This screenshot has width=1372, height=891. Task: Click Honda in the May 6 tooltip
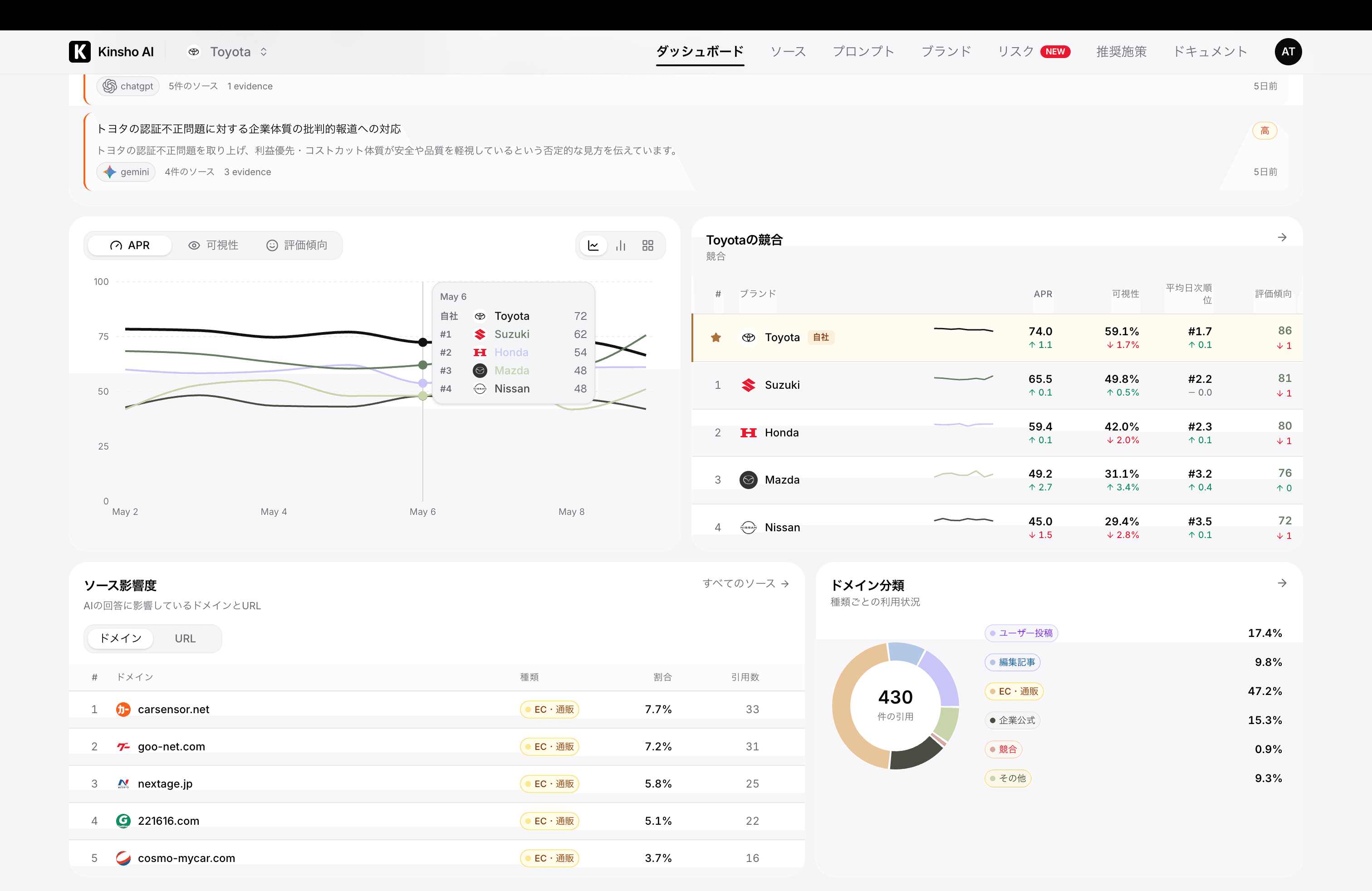[x=511, y=352]
